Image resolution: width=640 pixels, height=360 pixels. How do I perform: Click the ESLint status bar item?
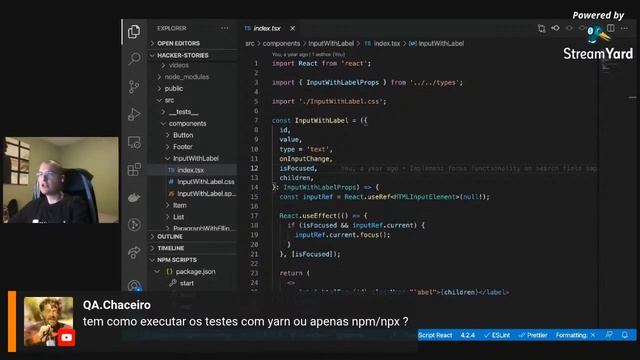(x=497, y=335)
